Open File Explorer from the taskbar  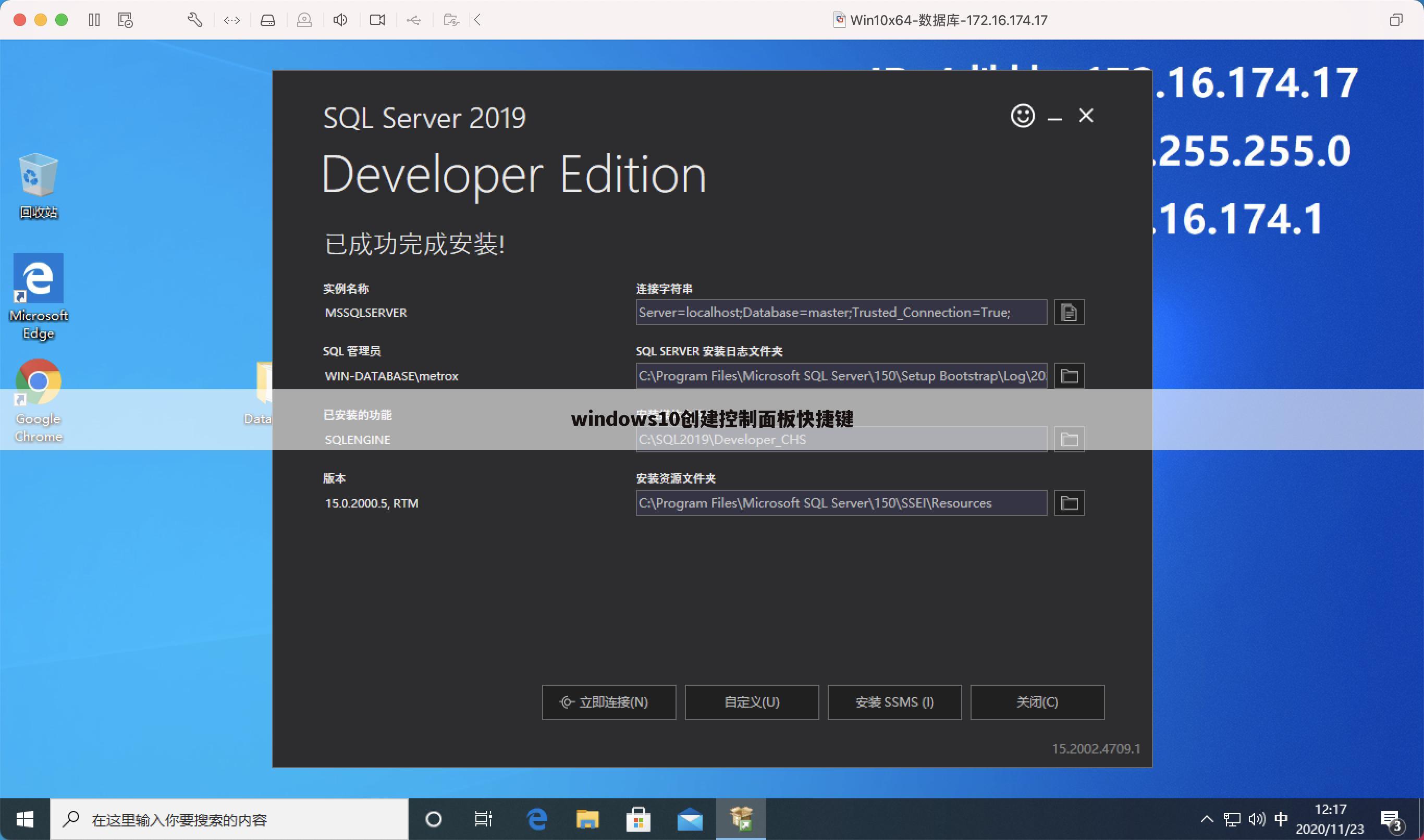pos(587,819)
